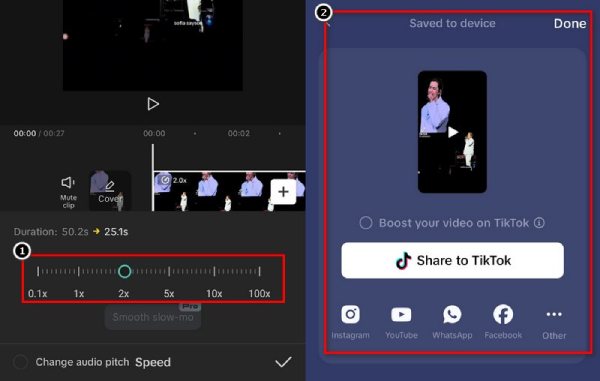
Task: Click the 00:00 timeline ruler mark
Action: point(154,133)
